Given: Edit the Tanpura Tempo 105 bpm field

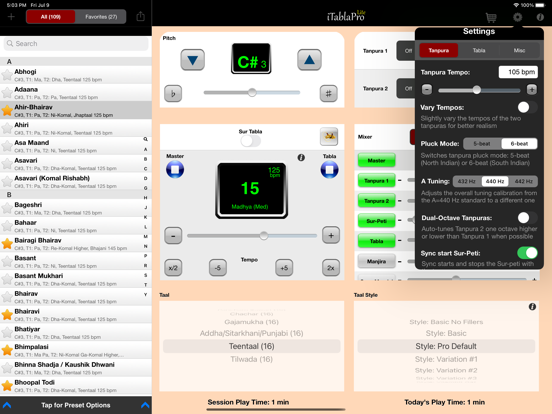Looking at the screenshot, I should [518, 72].
